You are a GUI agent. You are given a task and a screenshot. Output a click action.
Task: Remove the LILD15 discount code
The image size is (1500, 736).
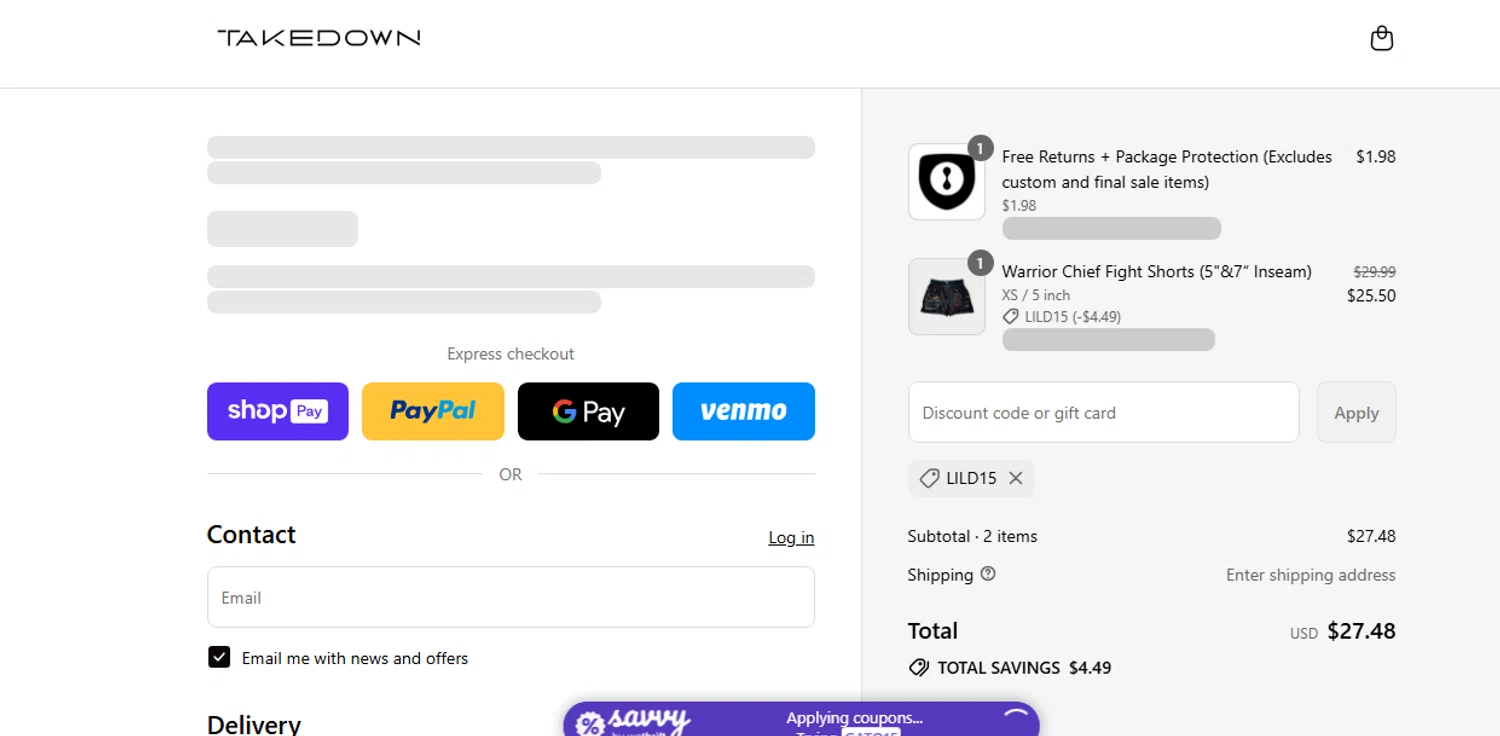click(1016, 478)
